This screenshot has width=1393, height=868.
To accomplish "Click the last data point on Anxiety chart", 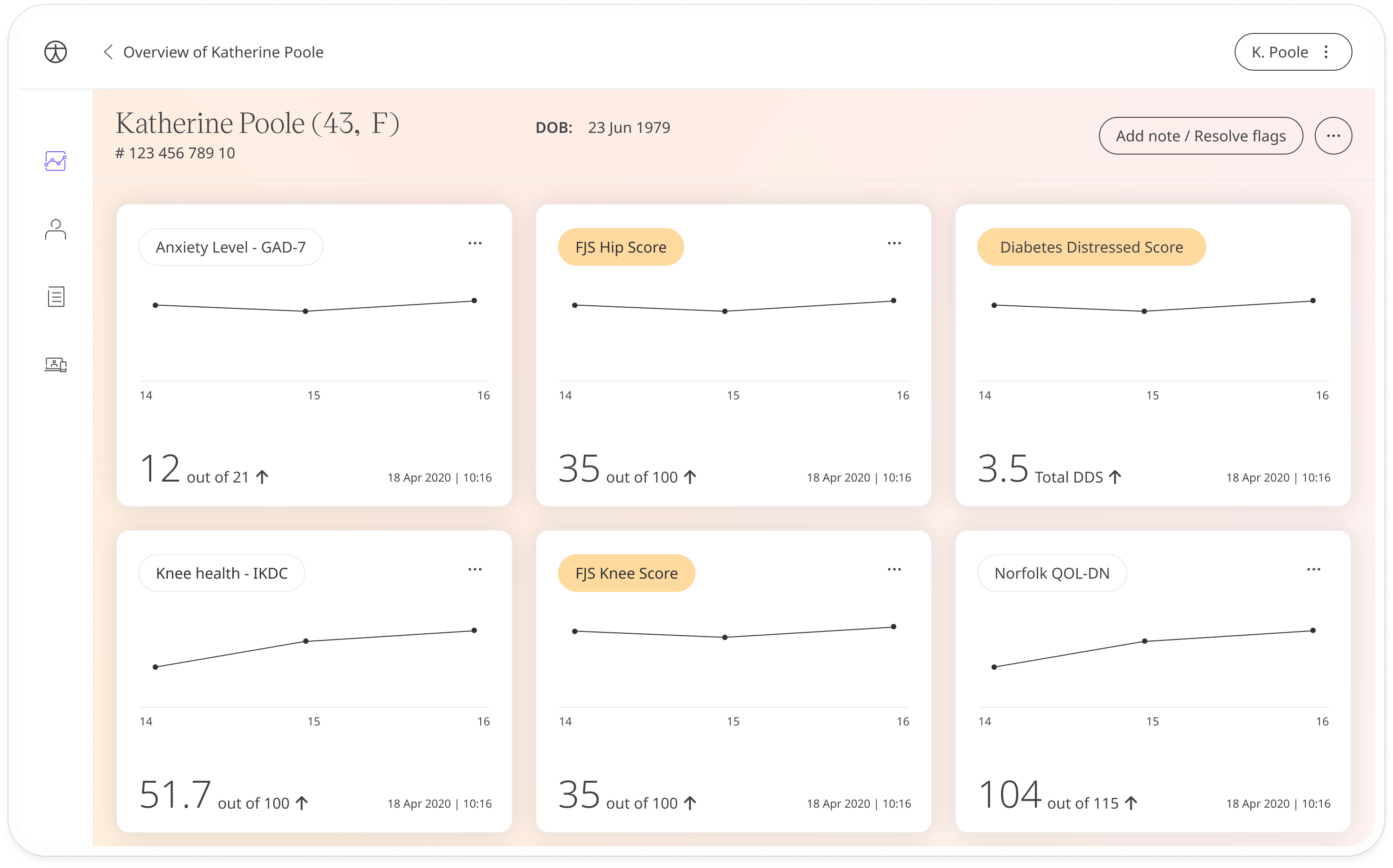I will [474, 300].
